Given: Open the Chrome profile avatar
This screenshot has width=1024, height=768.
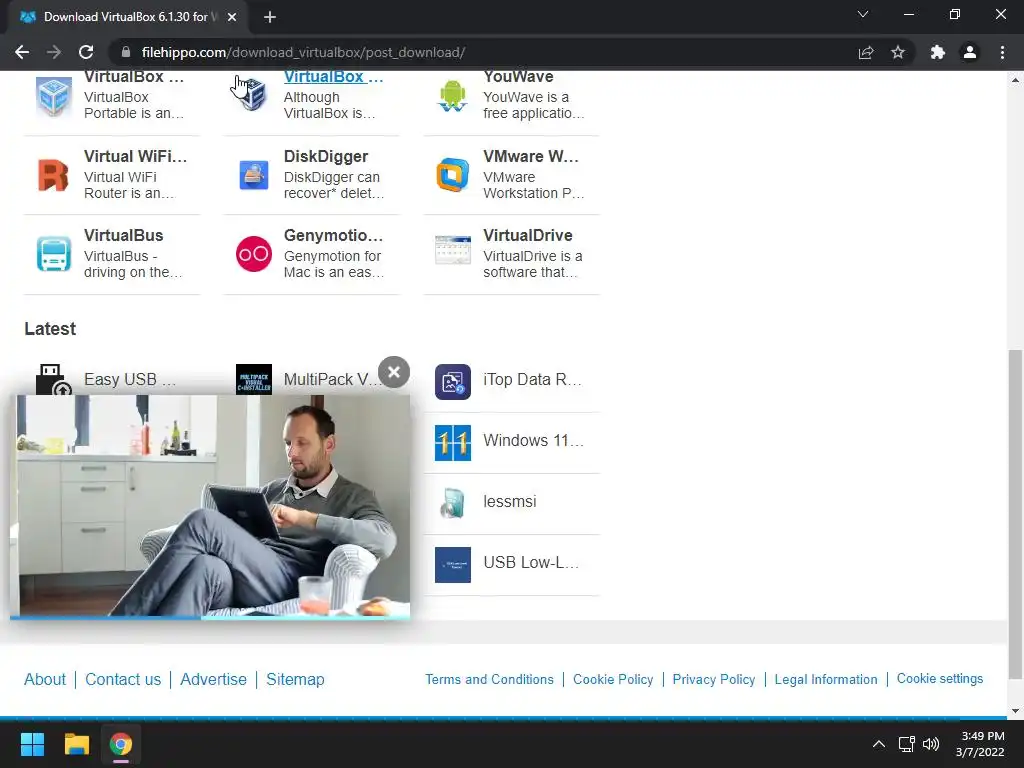Looking at the screenshot, I should click(x=970, y=52).
